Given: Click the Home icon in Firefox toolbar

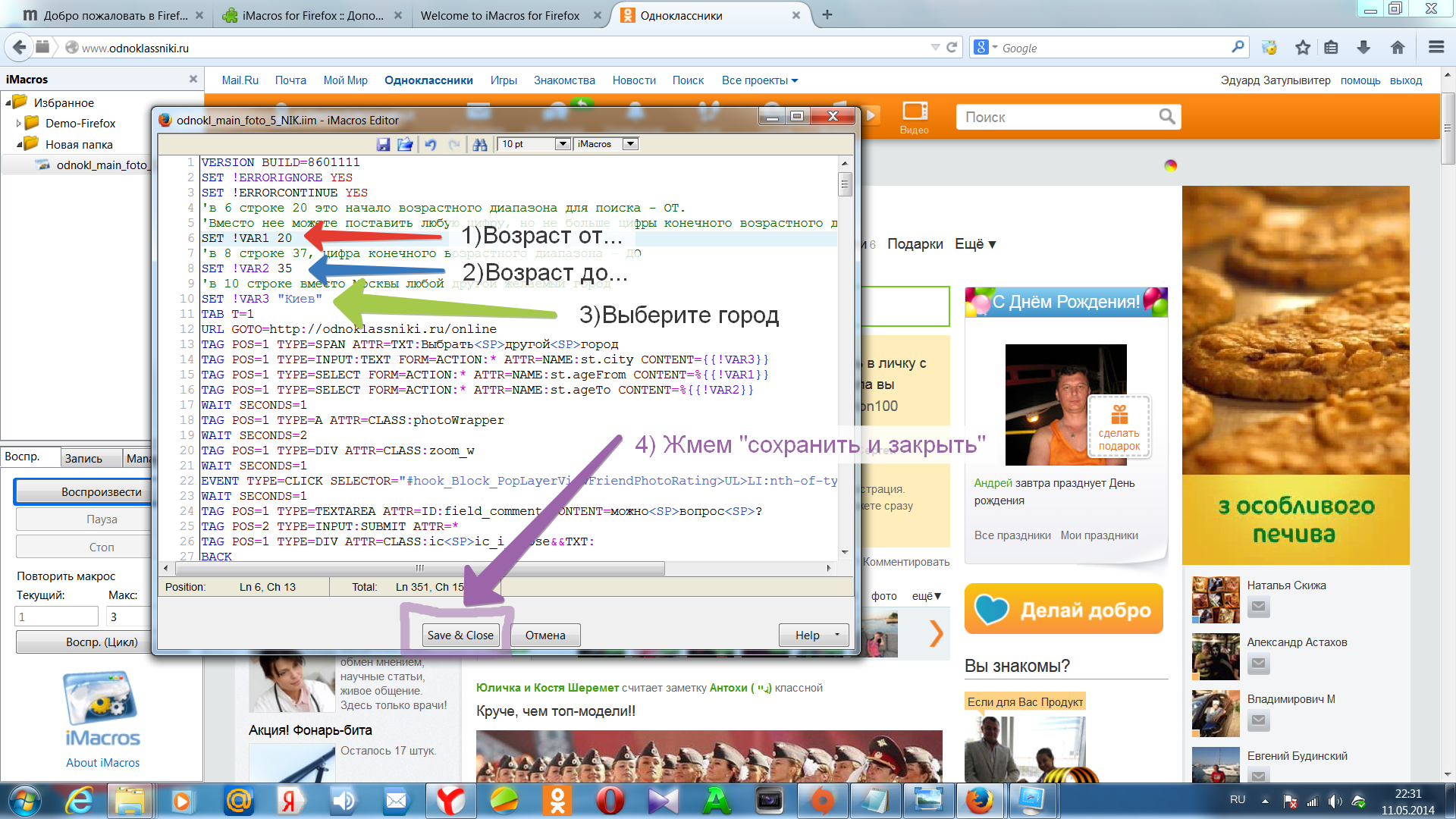Looking at the screenshot, I should click(1398, 47).
